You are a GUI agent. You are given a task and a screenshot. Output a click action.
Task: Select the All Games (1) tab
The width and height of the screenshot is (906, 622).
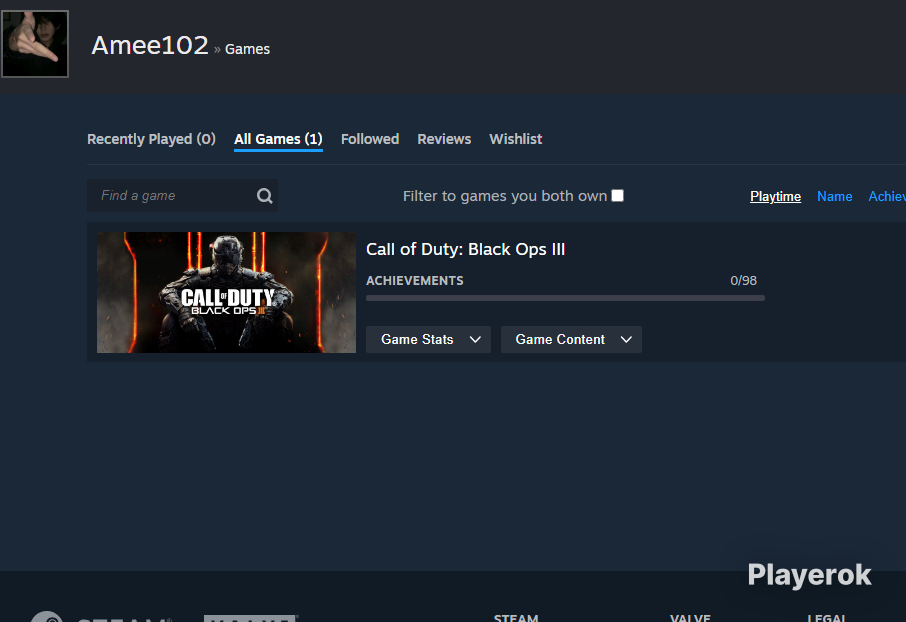pyautogui.click(x=278, y=139)
